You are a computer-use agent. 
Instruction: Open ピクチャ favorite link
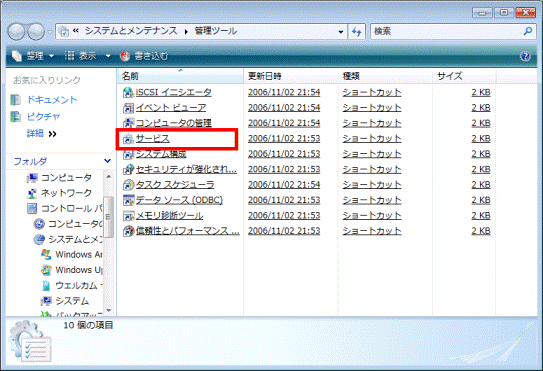[44, 117]
